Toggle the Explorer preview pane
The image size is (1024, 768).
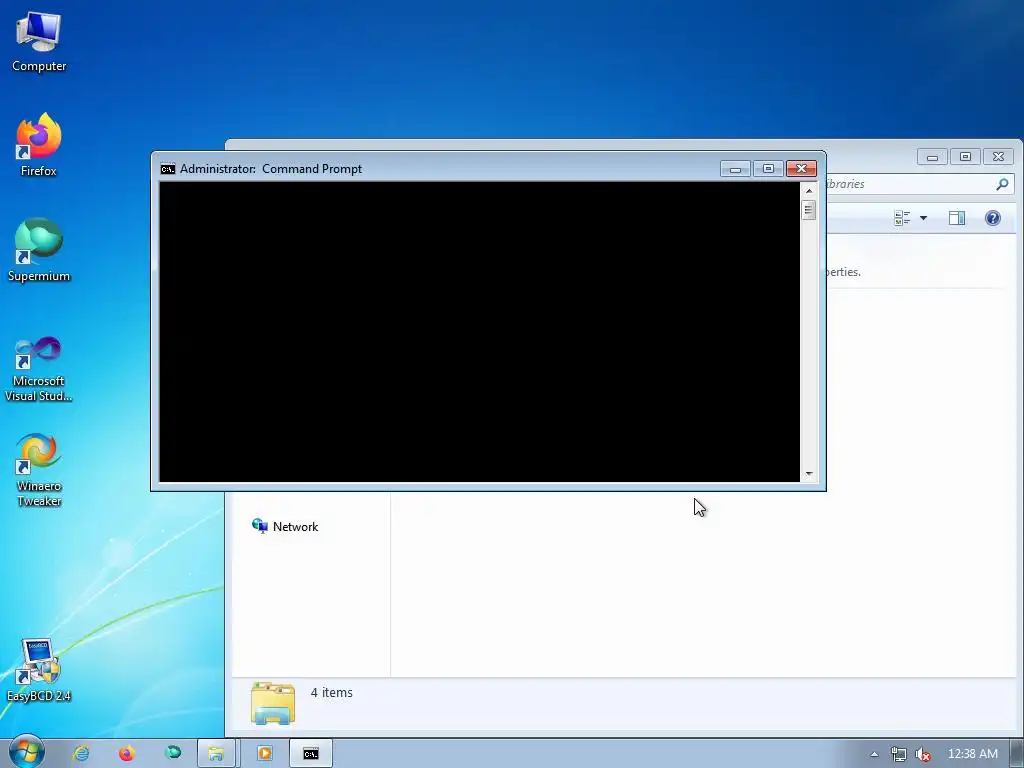(957, 218)
